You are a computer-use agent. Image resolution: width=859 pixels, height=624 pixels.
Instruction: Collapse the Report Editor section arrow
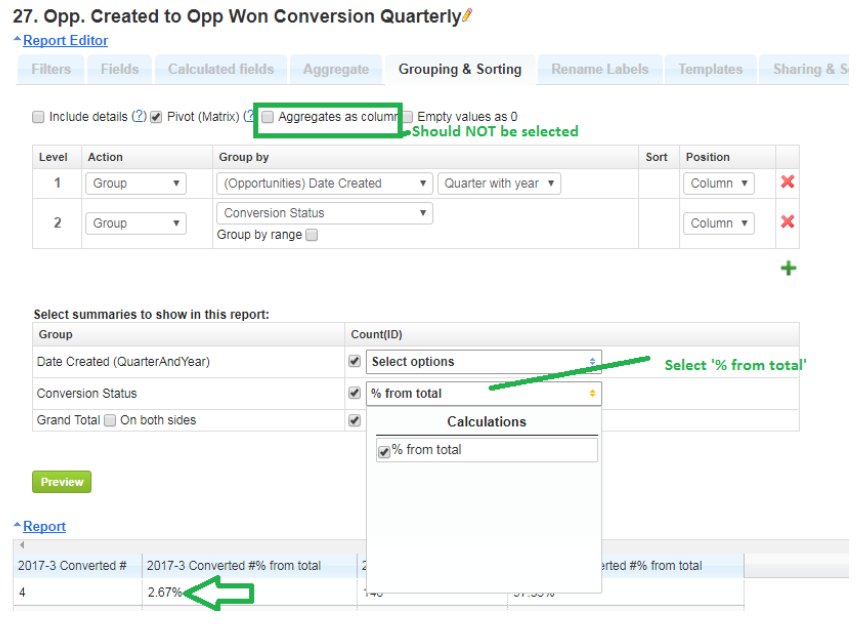pyautogui.click(x=16, y=40)
